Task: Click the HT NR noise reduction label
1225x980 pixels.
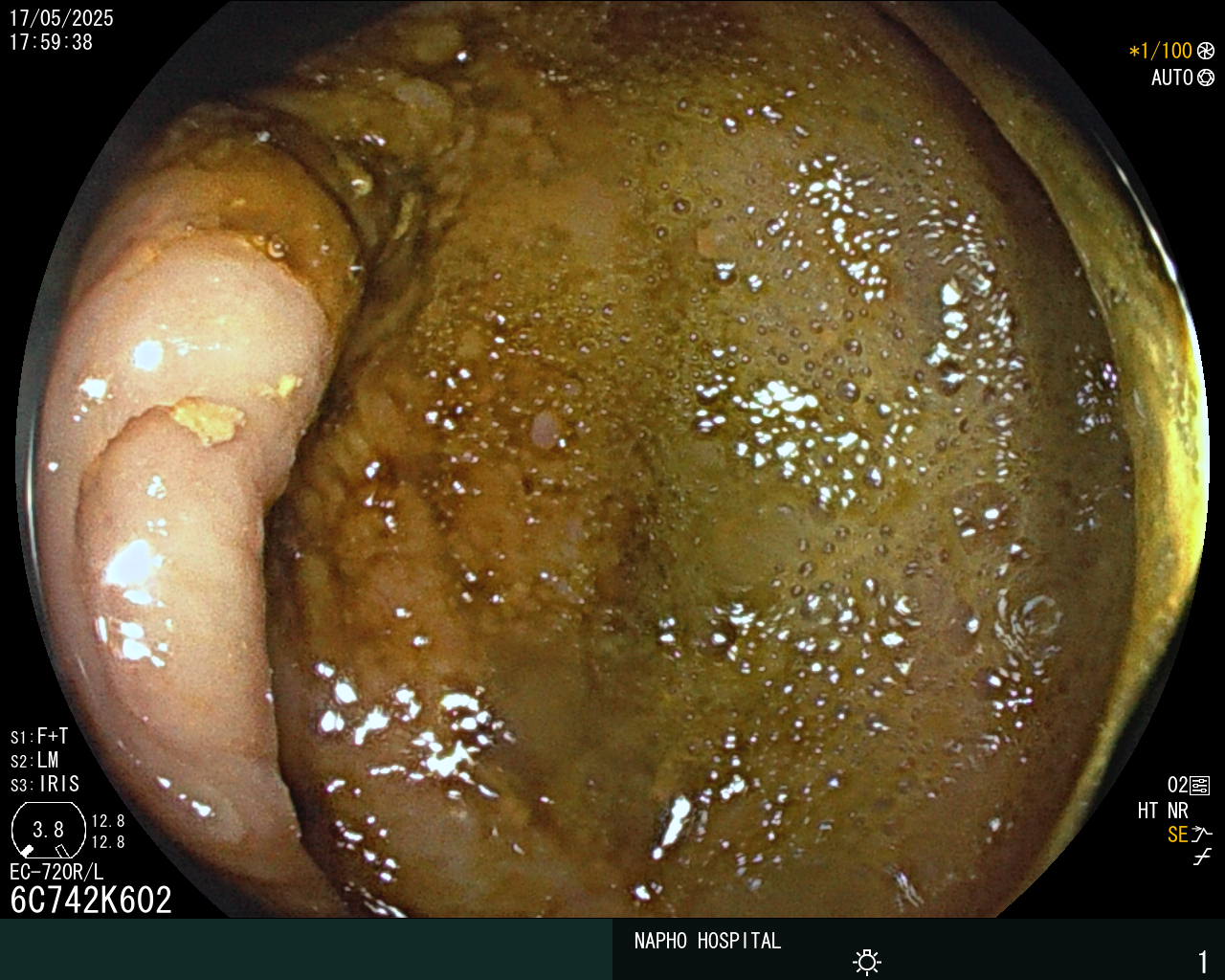Action: (1163, 811)
